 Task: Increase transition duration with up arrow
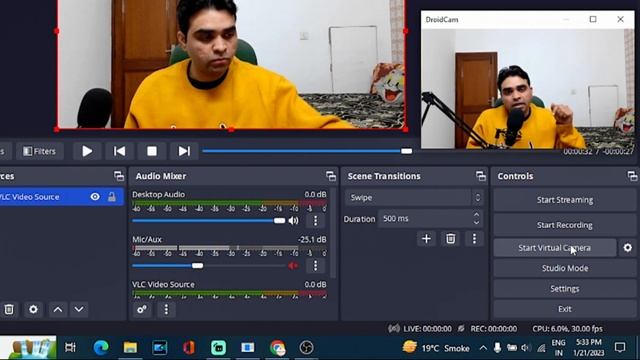[476, 214]
